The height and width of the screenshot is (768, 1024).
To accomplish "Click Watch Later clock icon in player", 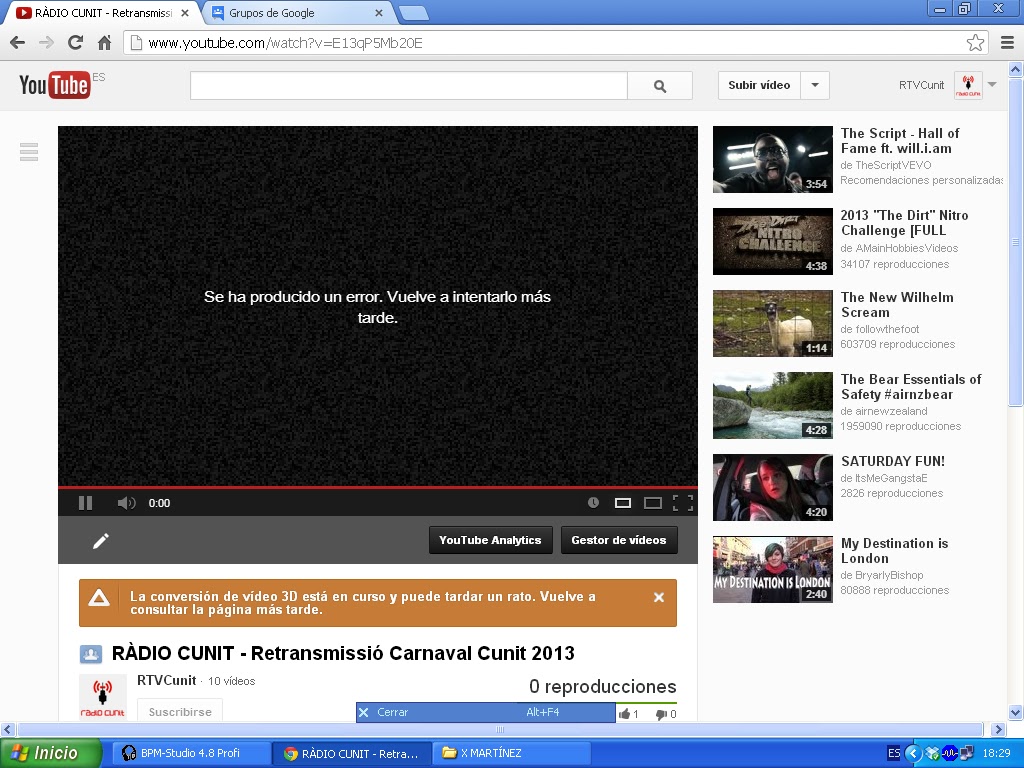I will (593, 502).
